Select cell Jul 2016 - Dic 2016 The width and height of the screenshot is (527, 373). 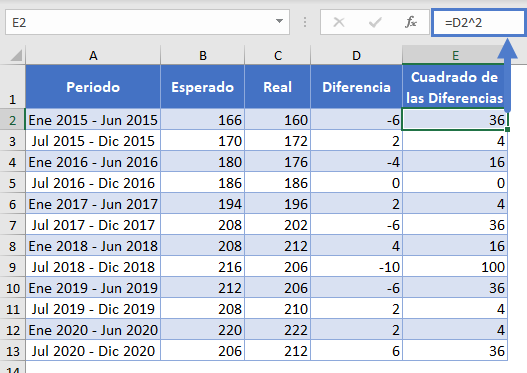[93, 182]
